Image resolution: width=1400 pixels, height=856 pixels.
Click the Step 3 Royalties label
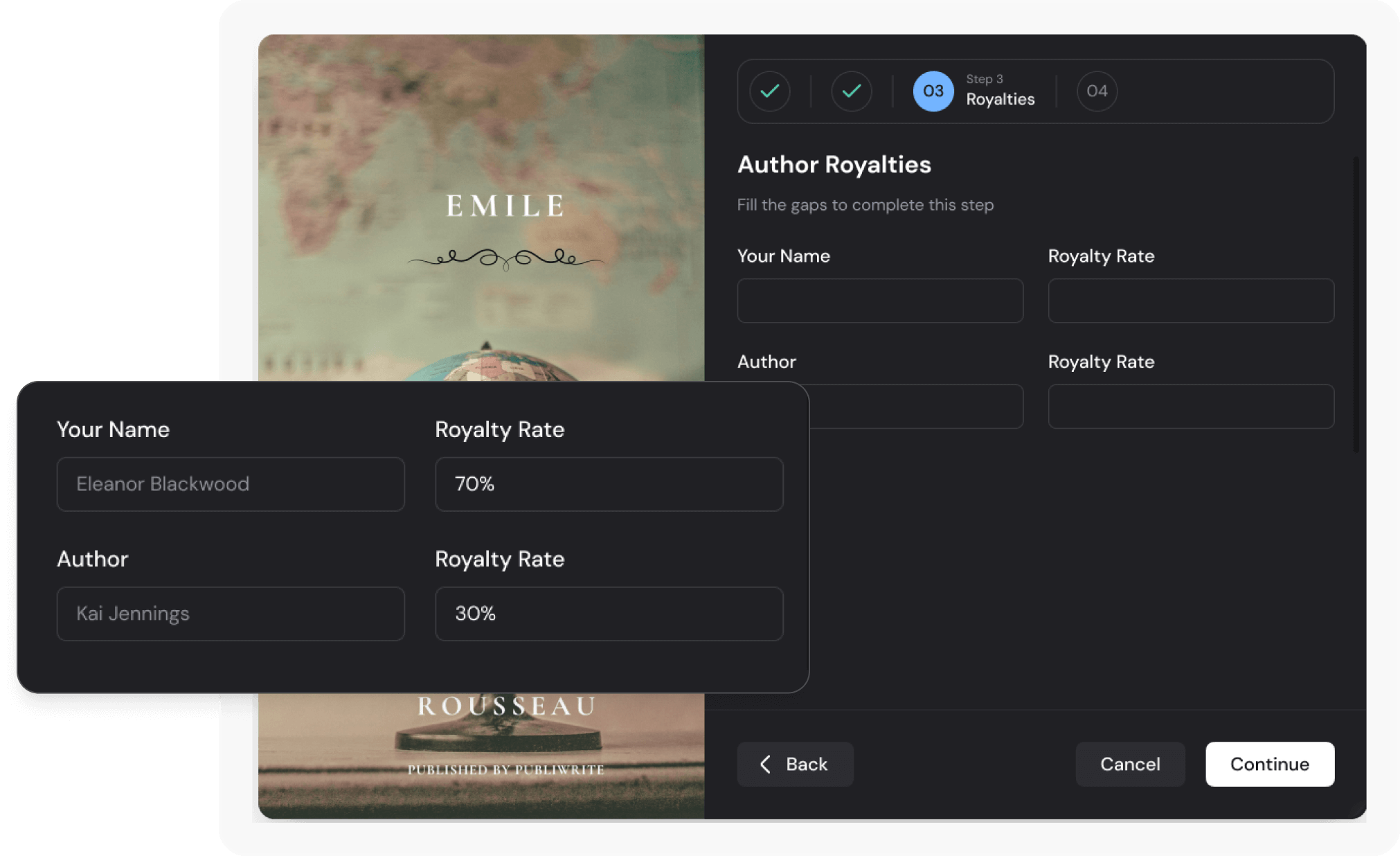(1000, 91)
